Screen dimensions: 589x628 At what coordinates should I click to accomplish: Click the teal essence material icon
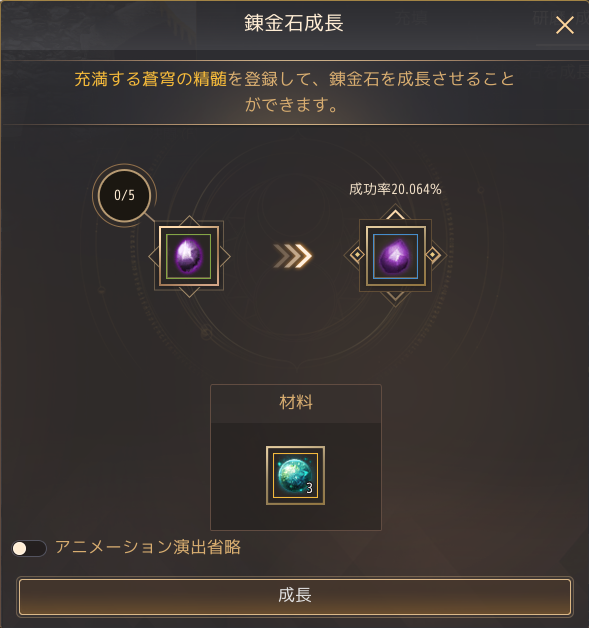296,475
